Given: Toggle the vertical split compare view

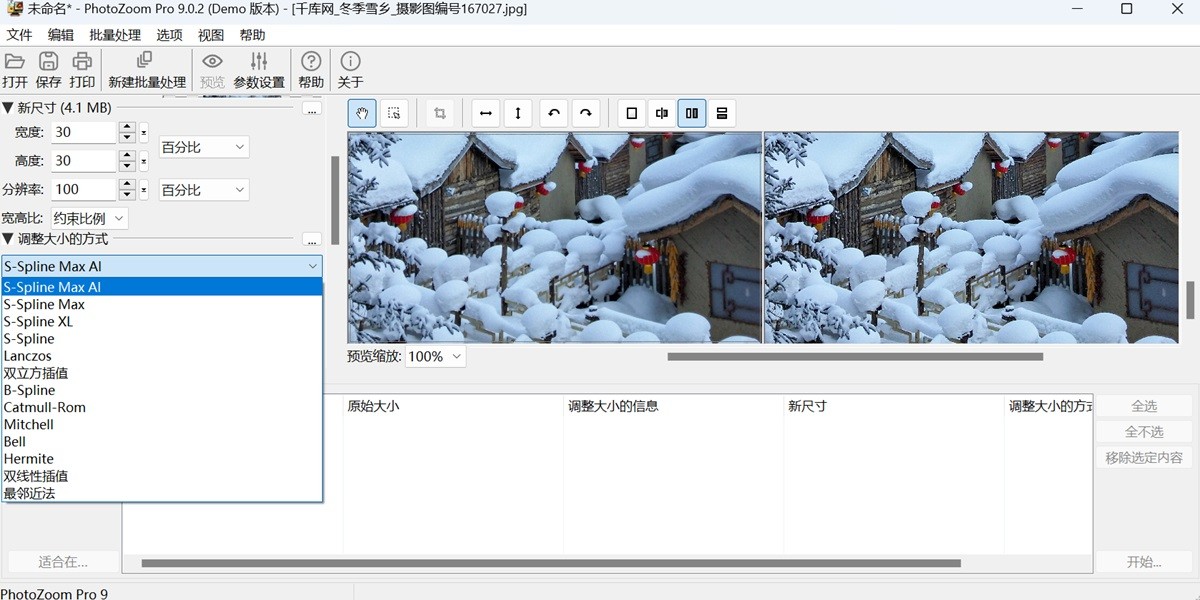Looking at the screenshot, I should point(661,113).
